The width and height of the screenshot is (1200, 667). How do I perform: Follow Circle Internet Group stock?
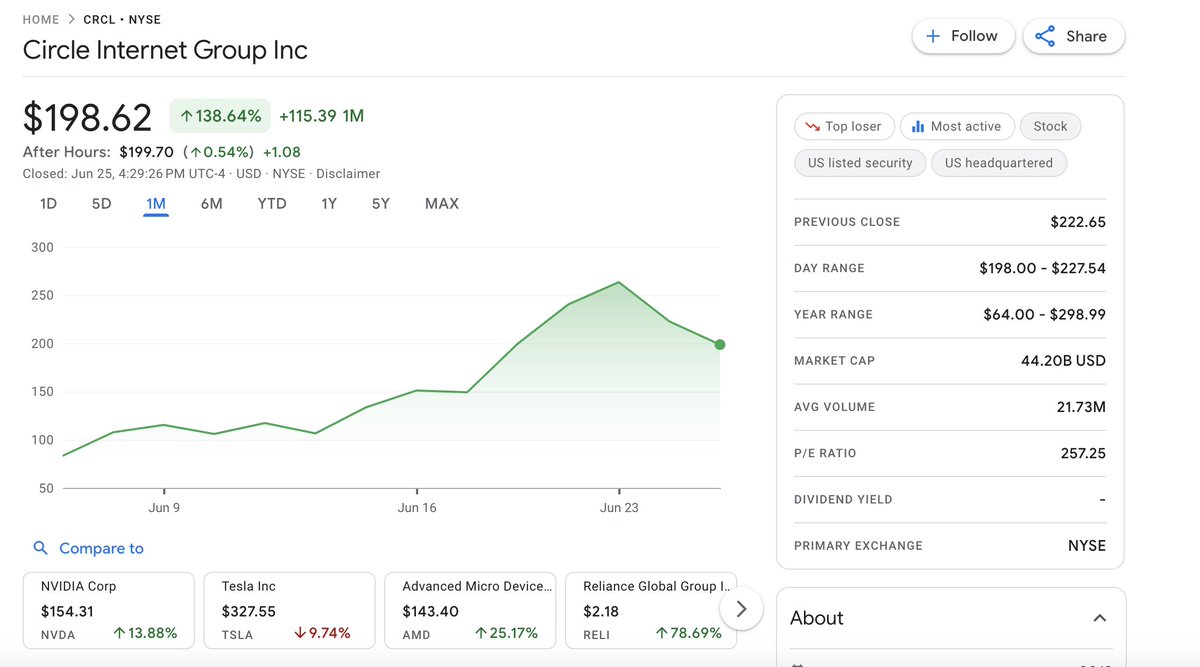[963, 36]
